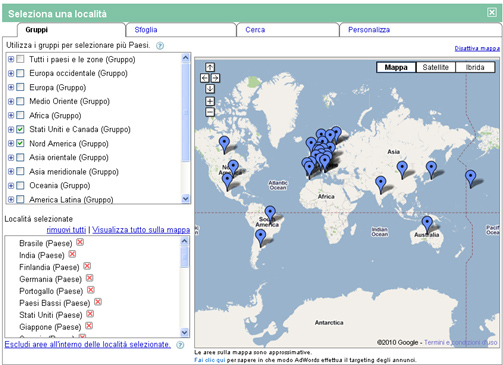
Task: Expand Stati Uniti e Canada group
Action: pyautogui.click(x=11, y=129)
